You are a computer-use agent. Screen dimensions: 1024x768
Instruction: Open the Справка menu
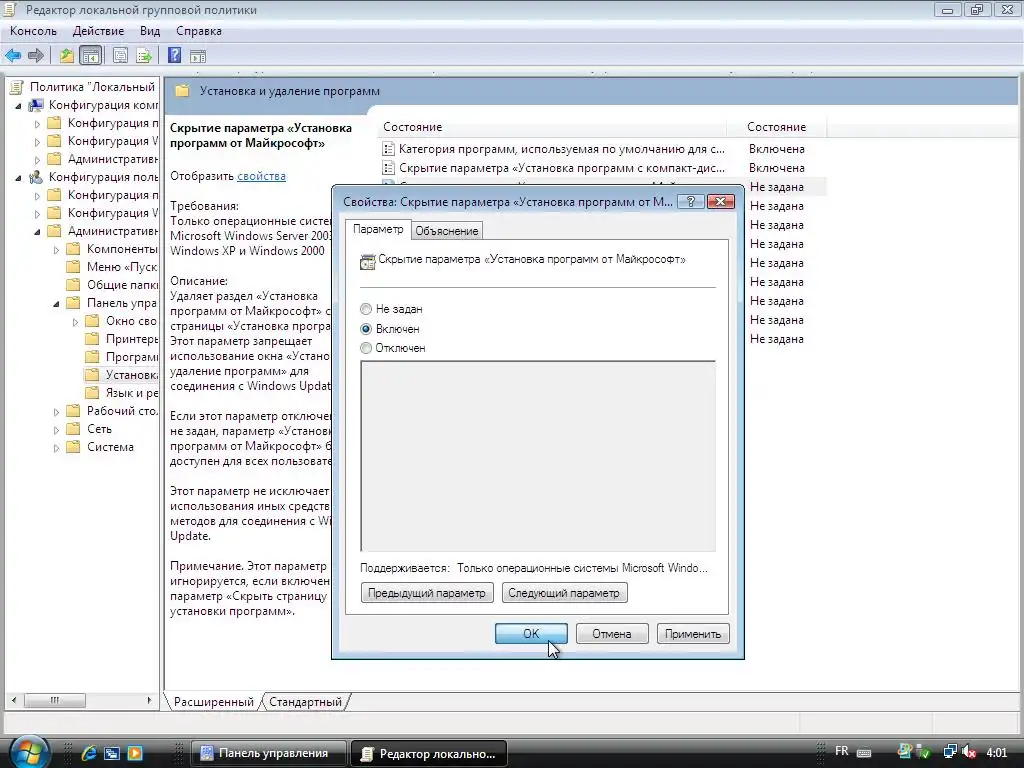coord(199,31)
